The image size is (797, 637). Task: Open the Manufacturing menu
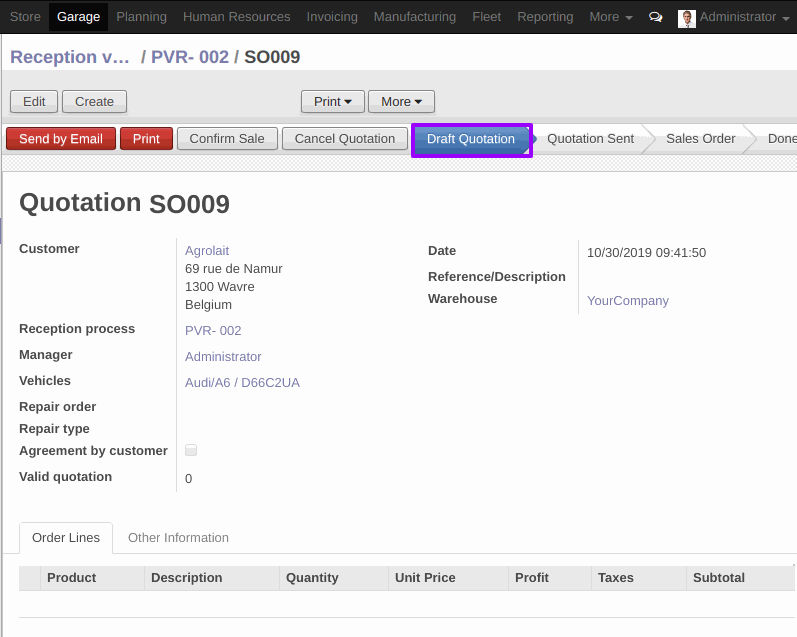pos(415,17)
